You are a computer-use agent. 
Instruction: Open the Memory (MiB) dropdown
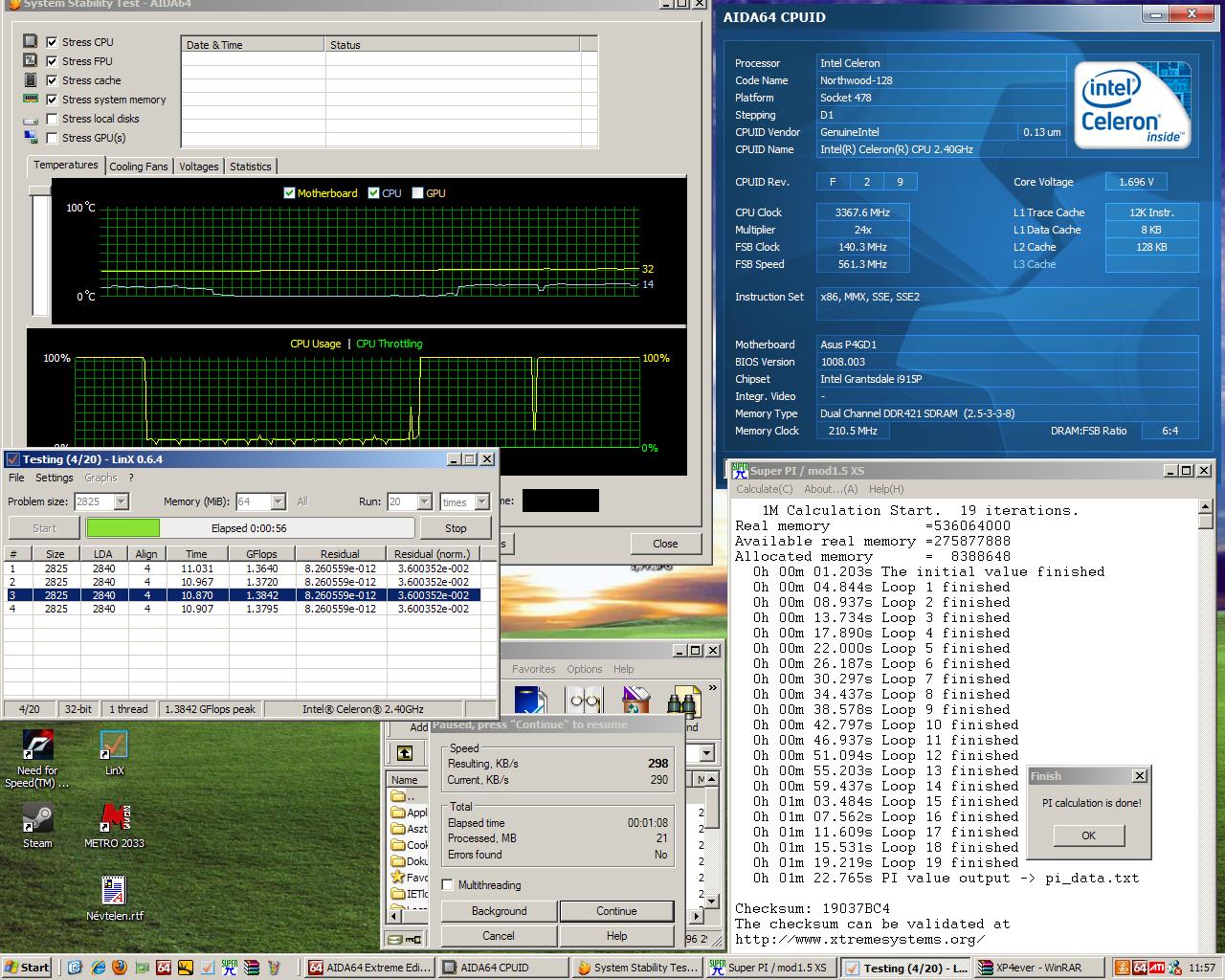click(x=278, y=501)
